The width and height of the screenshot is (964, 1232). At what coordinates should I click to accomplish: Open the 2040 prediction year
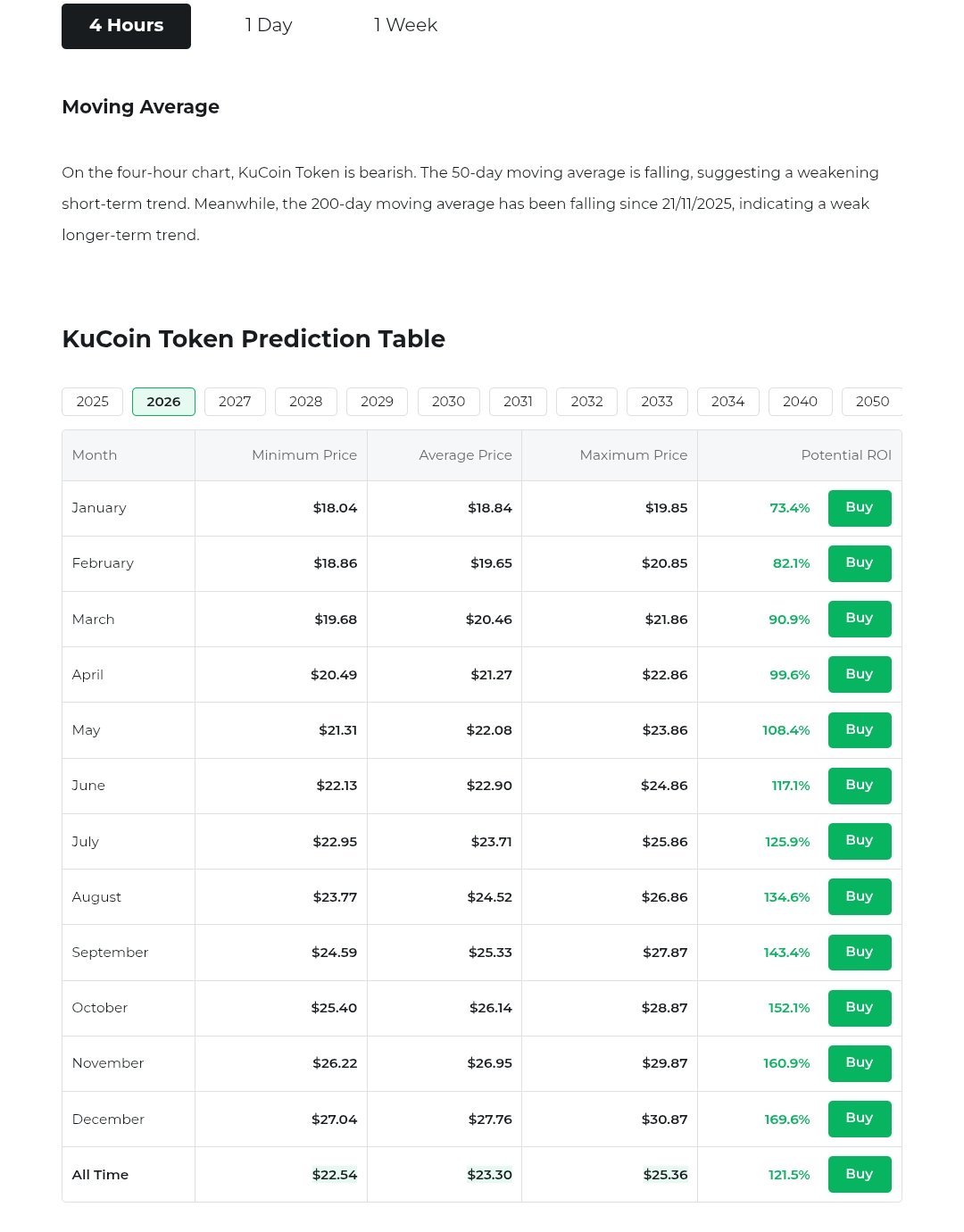click(x=800, y=402)
